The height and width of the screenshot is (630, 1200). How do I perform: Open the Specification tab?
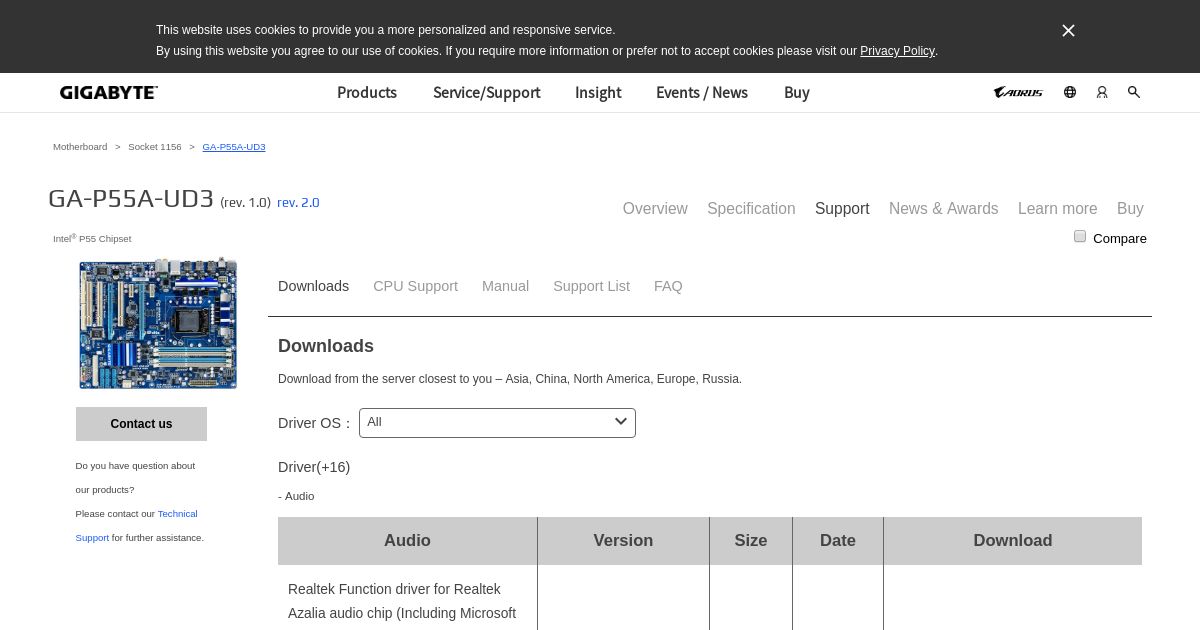pyautogui.click(x=751, y=208)
